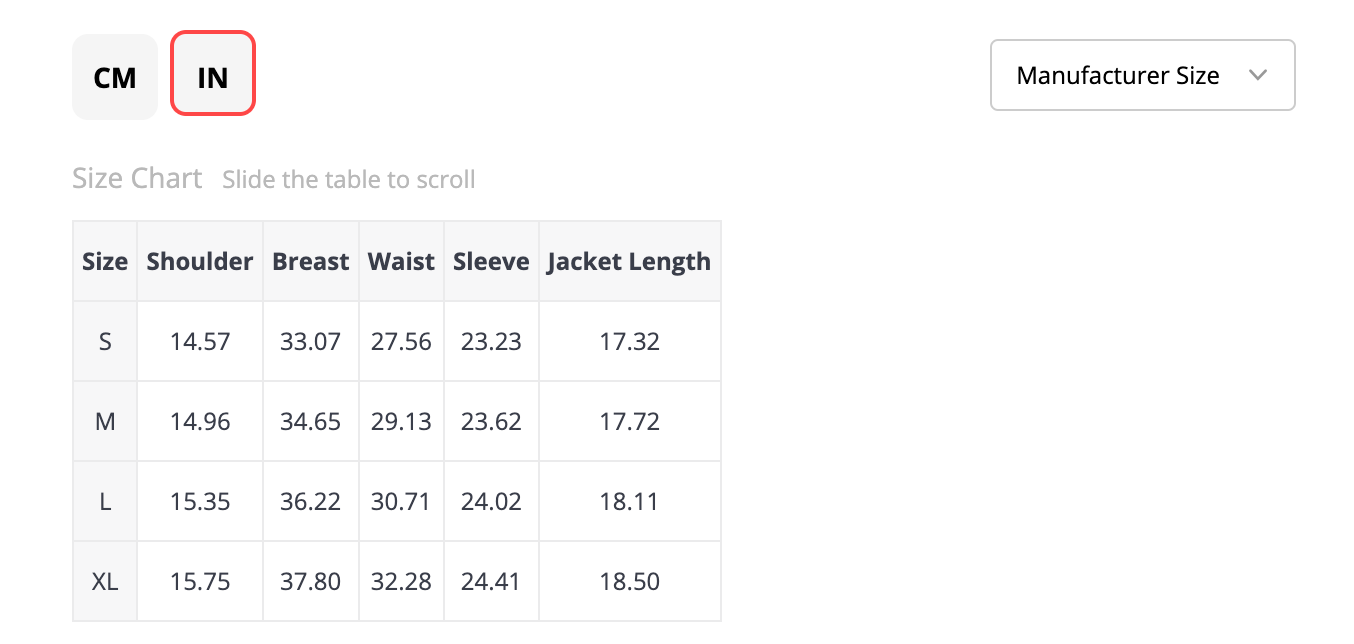
Task: Click the Size column header
Action: (105, 261)
